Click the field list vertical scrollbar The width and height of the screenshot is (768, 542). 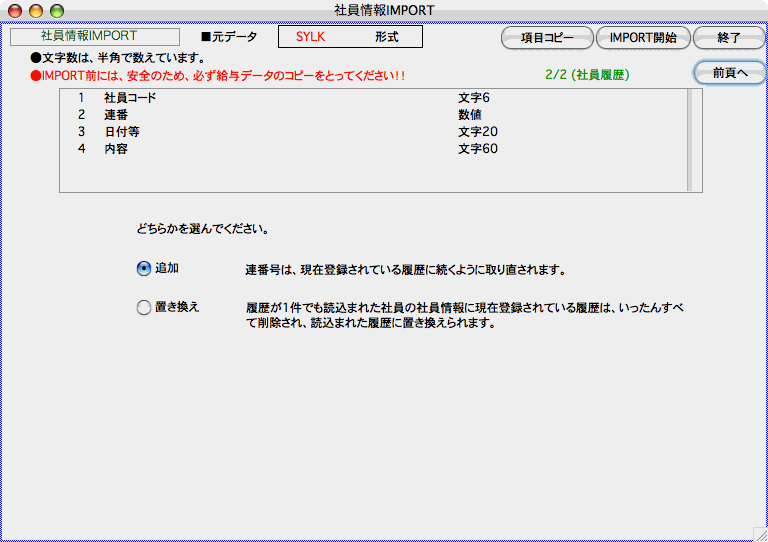coord(689,139)
